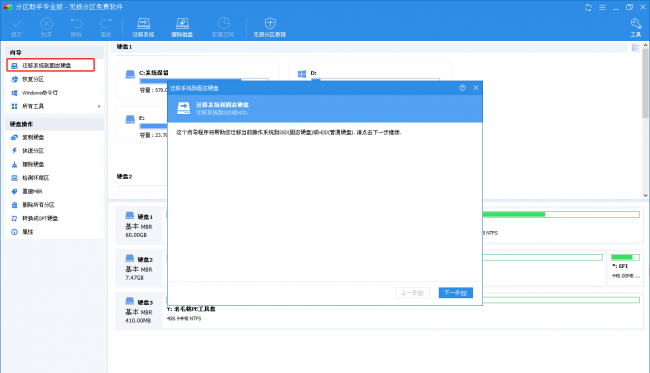Click the Disk 2 (硬盘2) header label
The height and width of the screenshot is (373, 650).
124,177
